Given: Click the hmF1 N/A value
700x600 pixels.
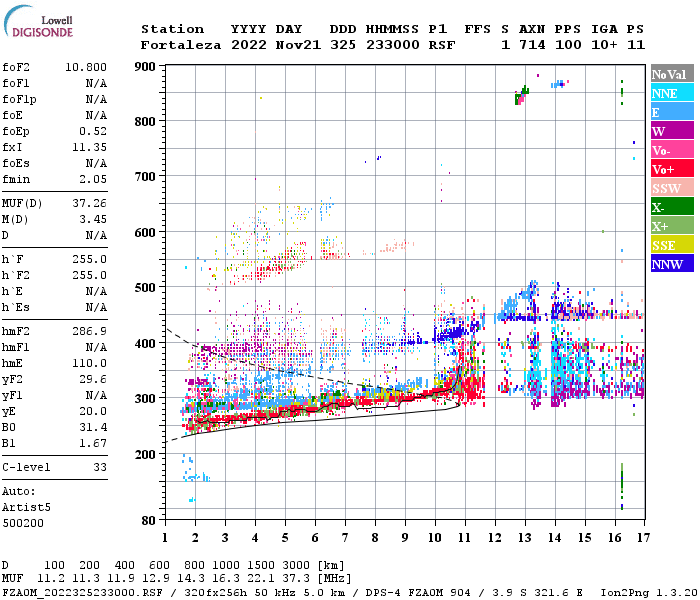Looking at the screenshot, I should coord(96,347).
